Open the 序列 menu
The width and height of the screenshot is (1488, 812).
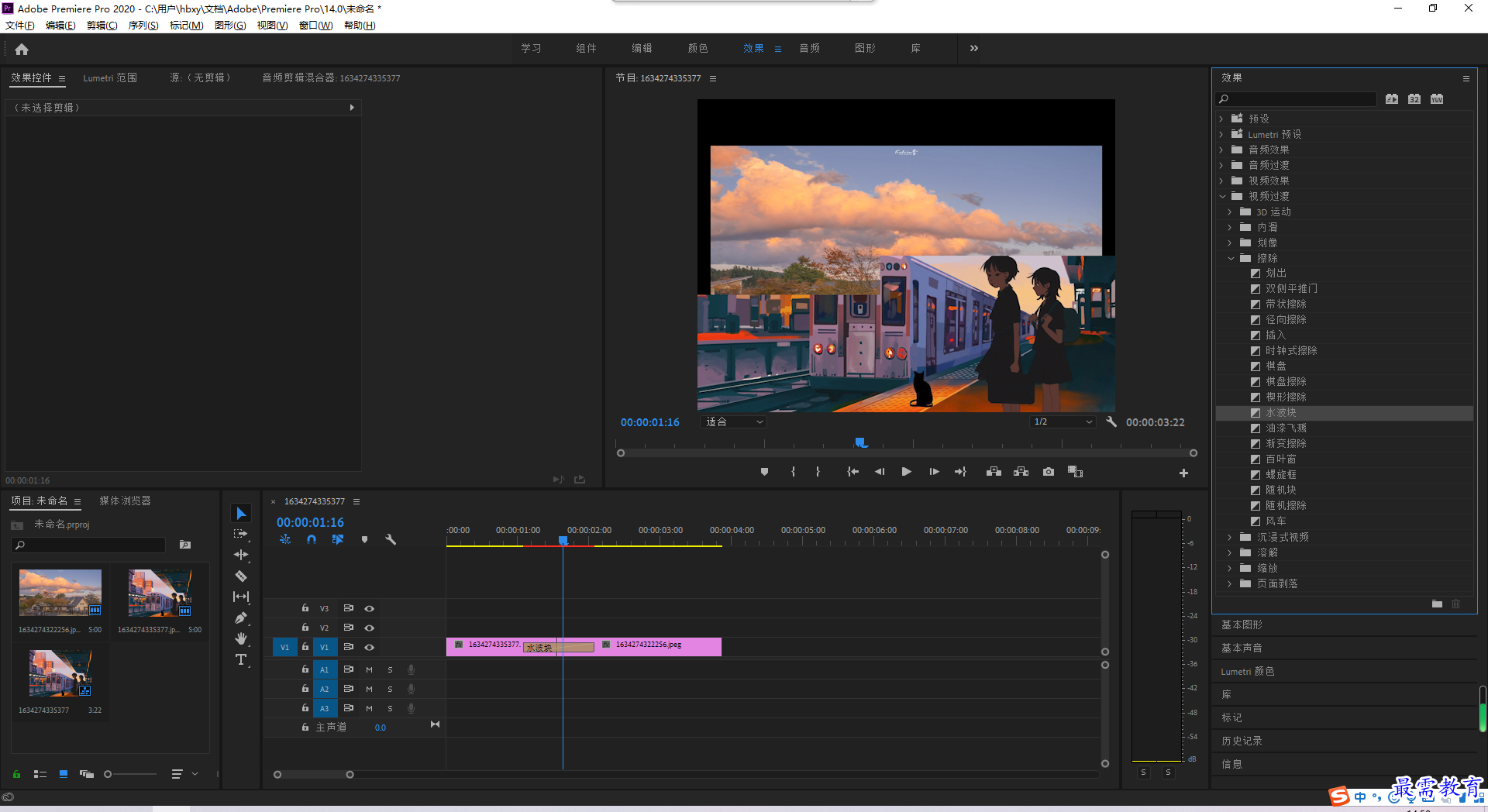pyautogui.click(x=143, y=26)
